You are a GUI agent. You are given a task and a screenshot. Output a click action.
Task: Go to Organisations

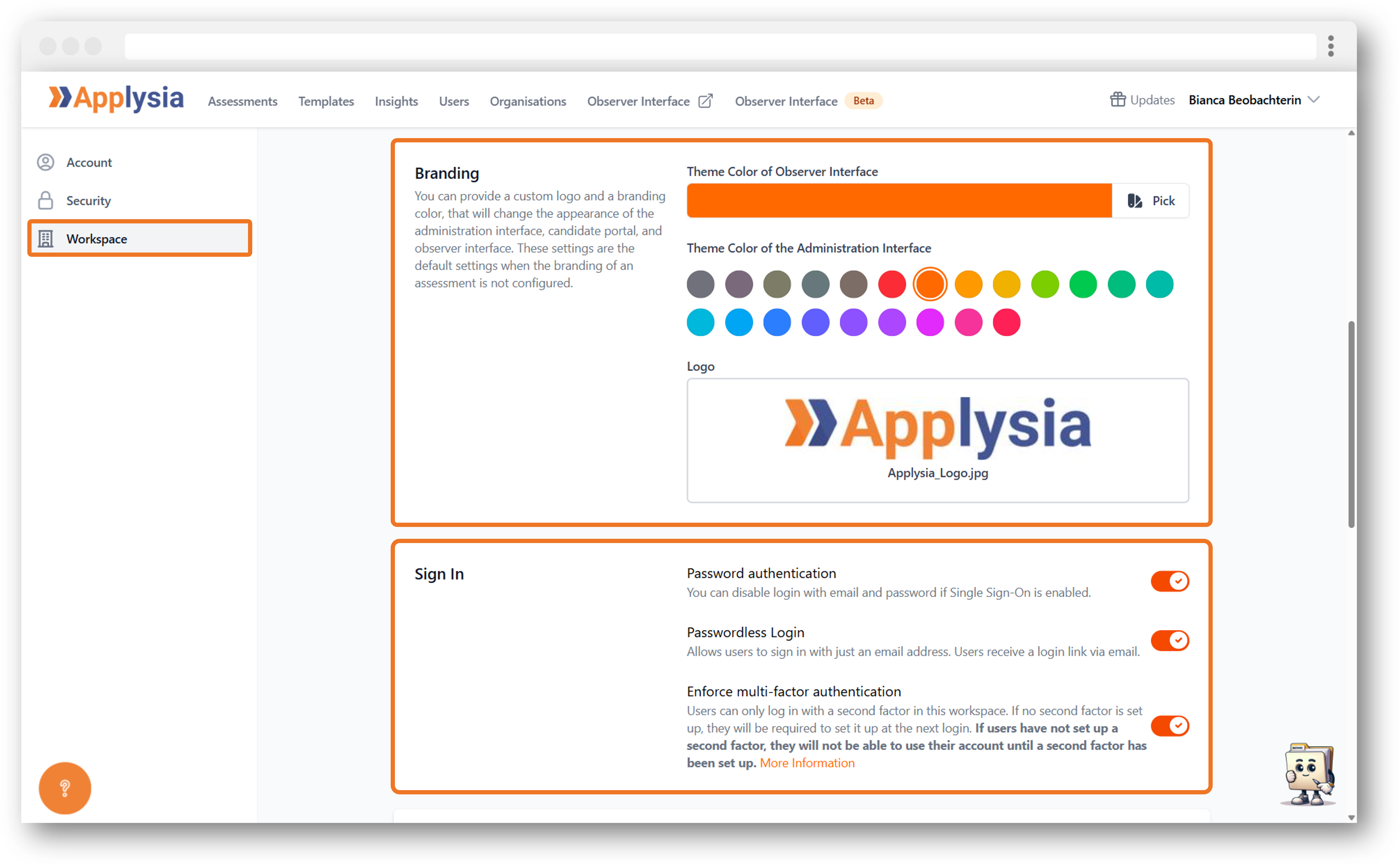[x=528, y=101]
